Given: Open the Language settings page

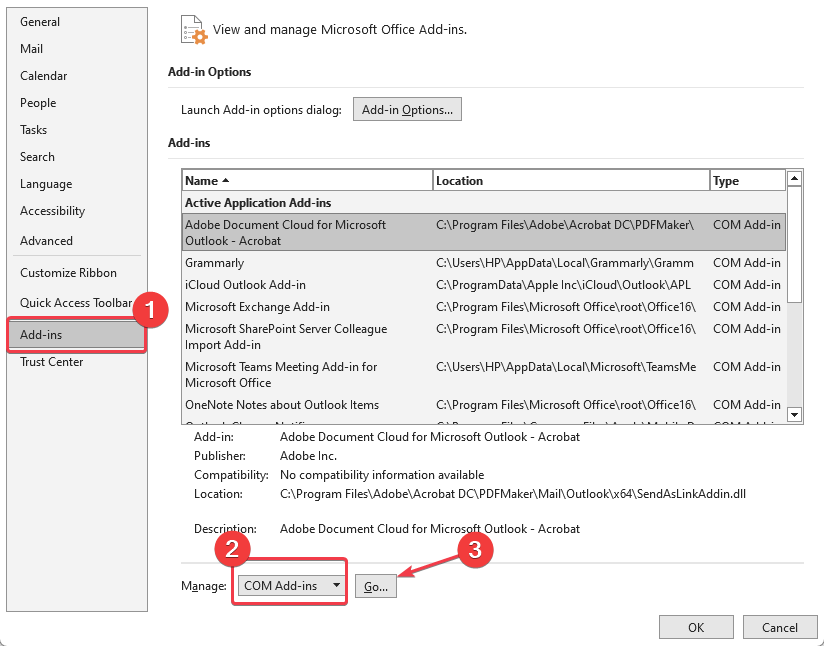Looking at the screenshot, I should [x=45, y=184].
